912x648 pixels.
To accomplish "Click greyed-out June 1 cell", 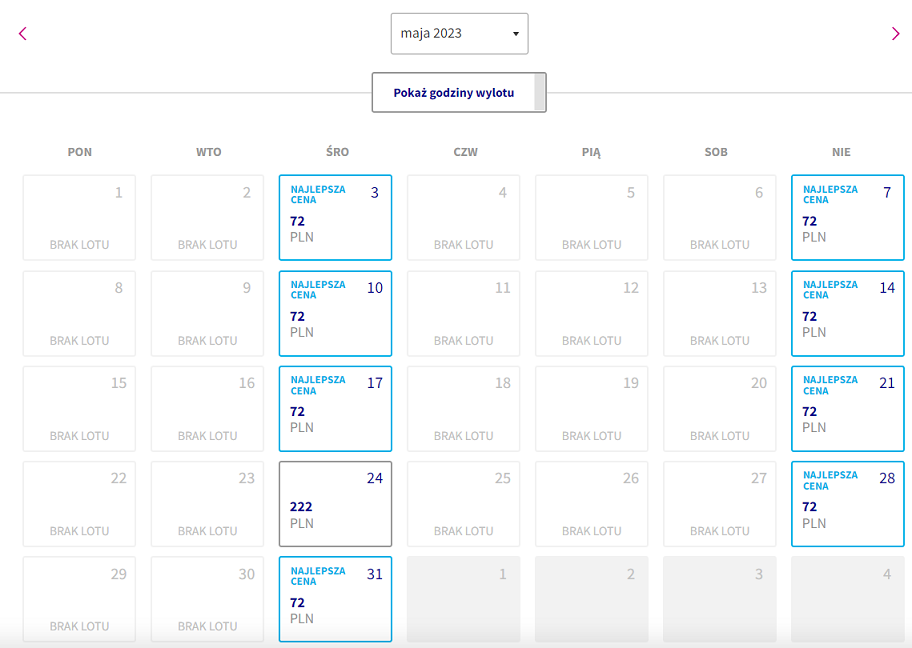I will (464, 599).
